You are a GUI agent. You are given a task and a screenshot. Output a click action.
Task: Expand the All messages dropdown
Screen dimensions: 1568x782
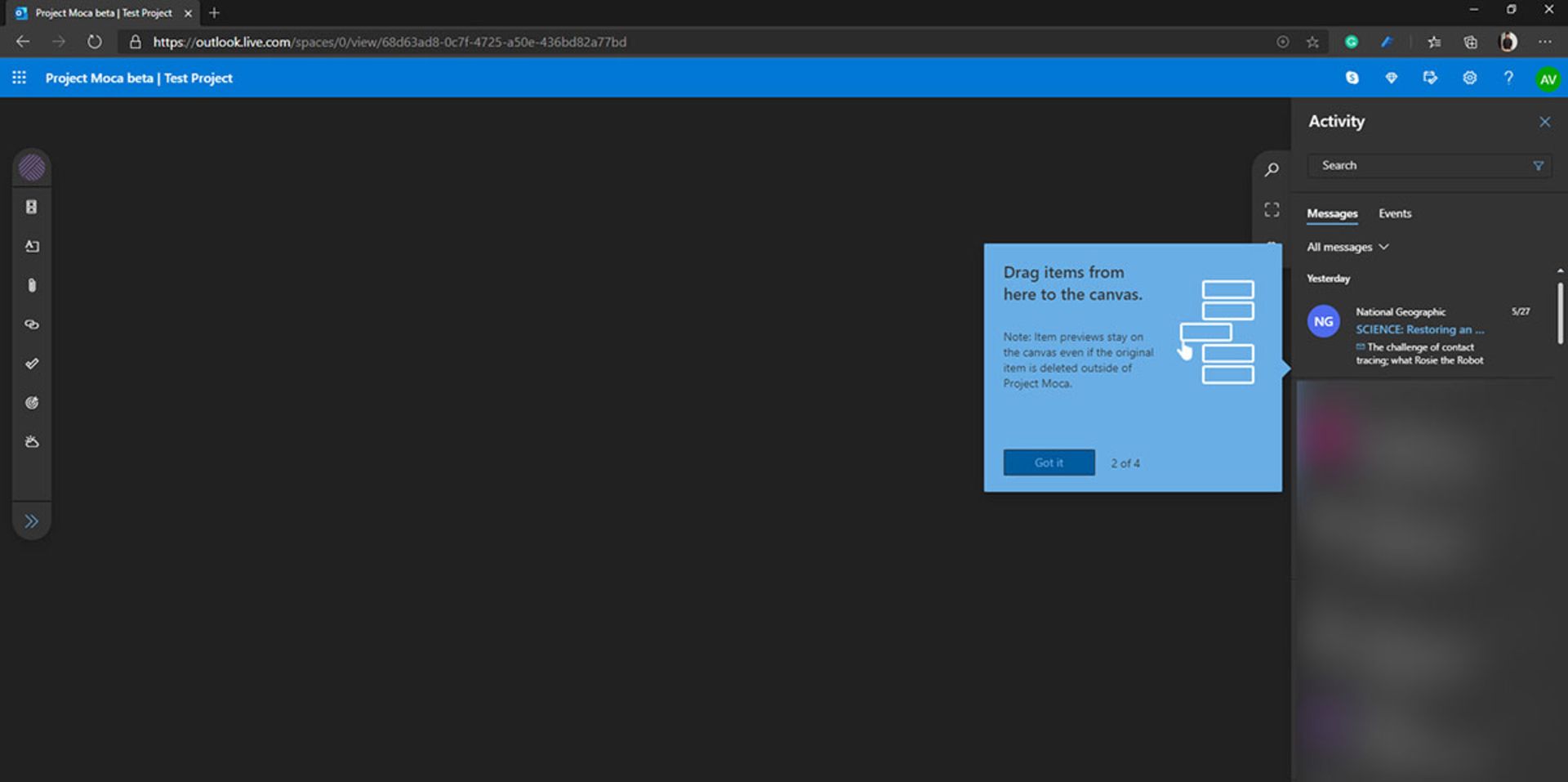pos(1347,246)
